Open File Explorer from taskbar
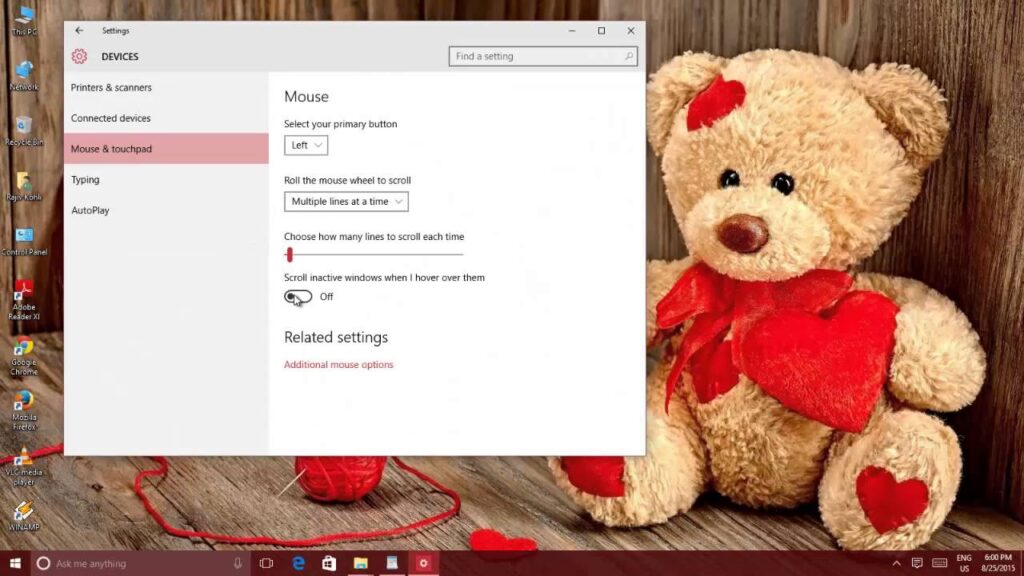The height and width of the screenshot is (576, 1024). [x=360, y=563]
